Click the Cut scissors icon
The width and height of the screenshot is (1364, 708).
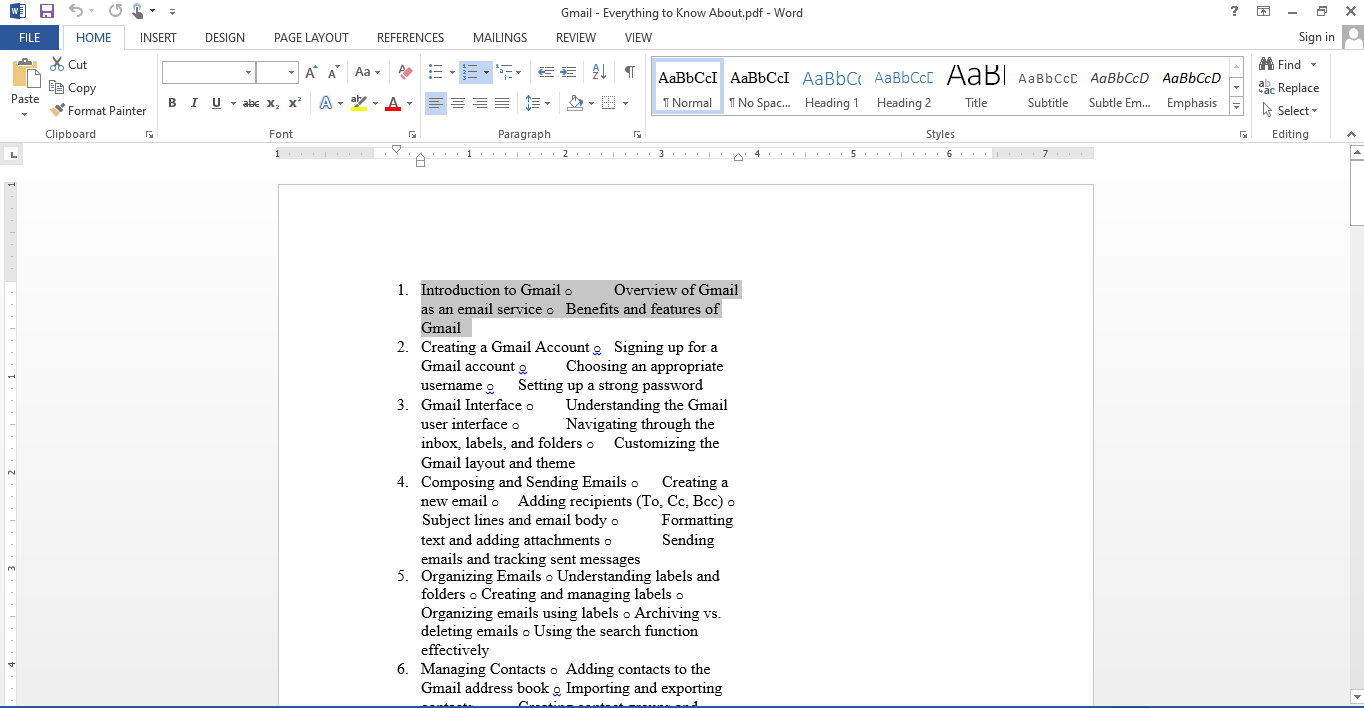click(x=57, y=64)
